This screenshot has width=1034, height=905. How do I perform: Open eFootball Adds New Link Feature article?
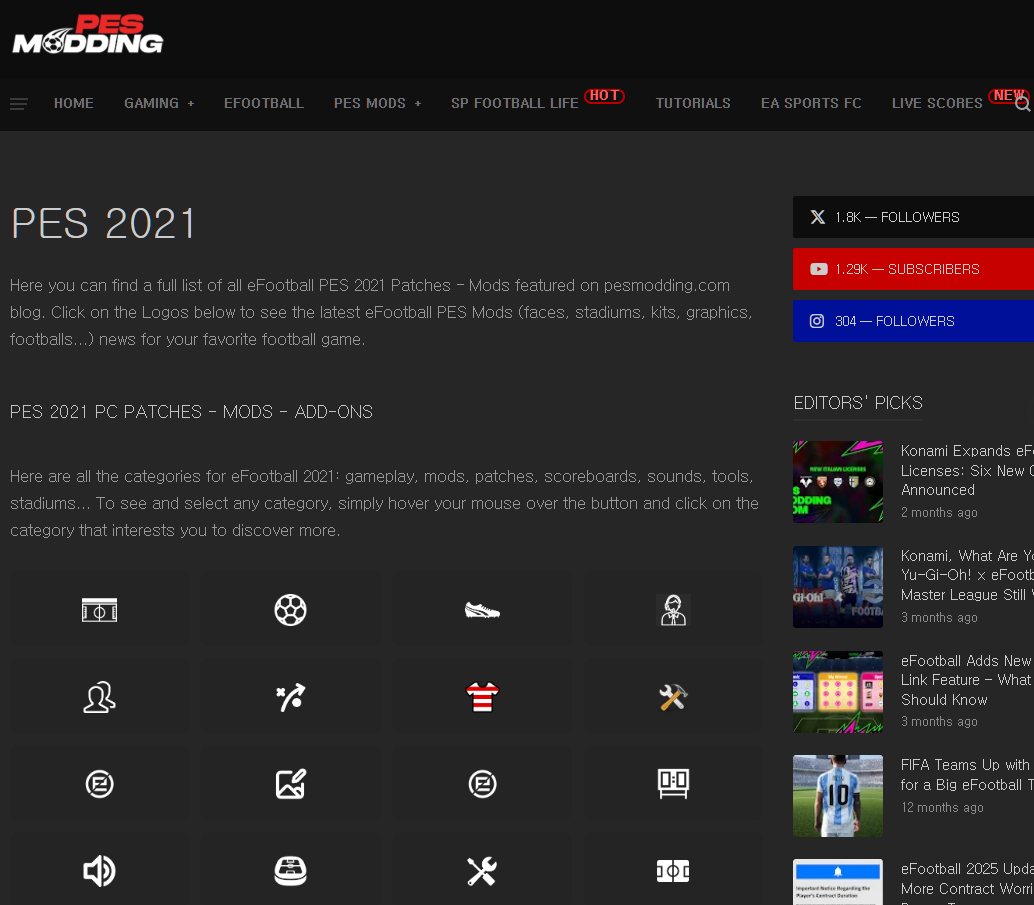point(967,680)
